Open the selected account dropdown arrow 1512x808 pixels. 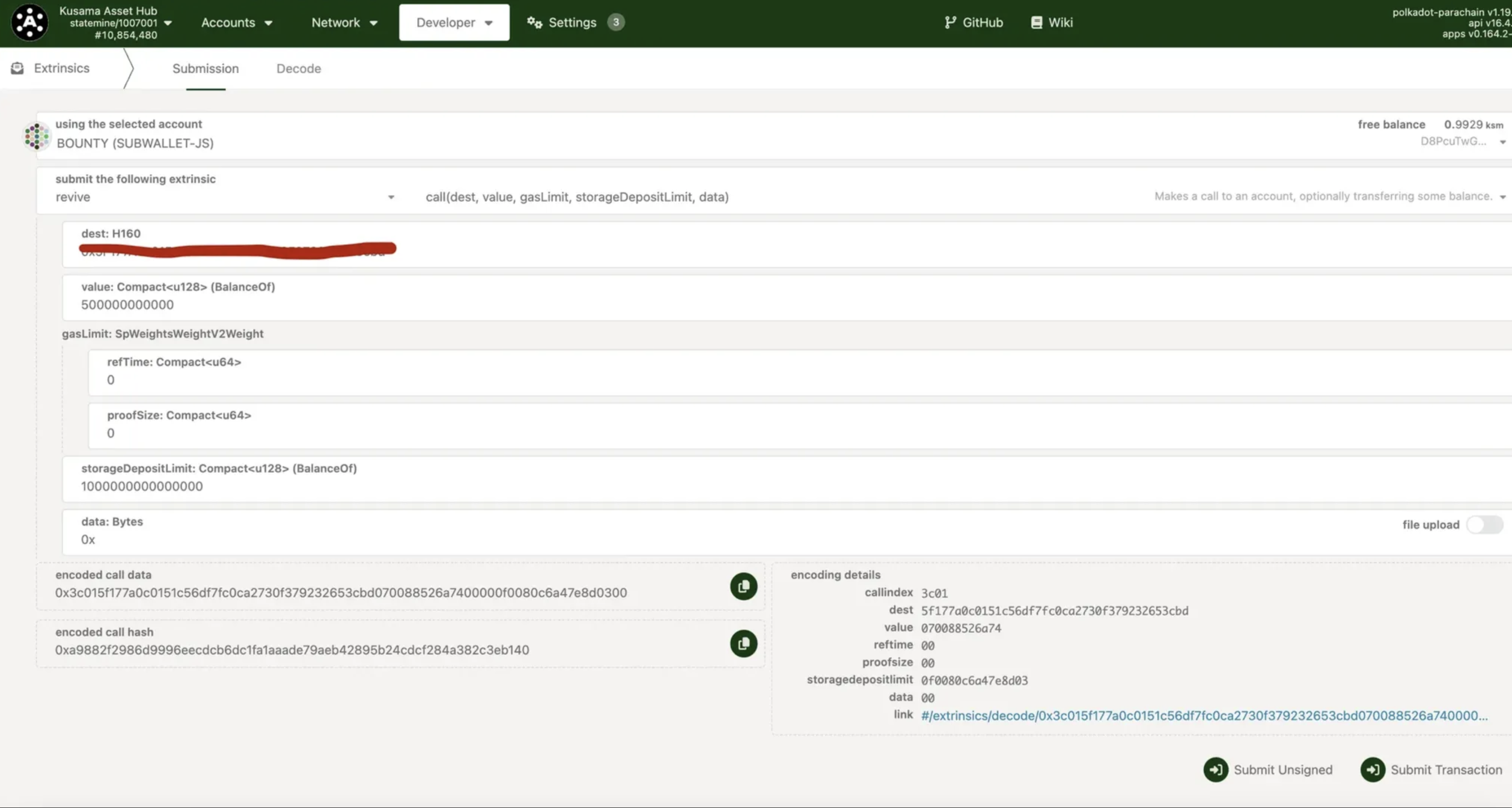click(1502, 142)
